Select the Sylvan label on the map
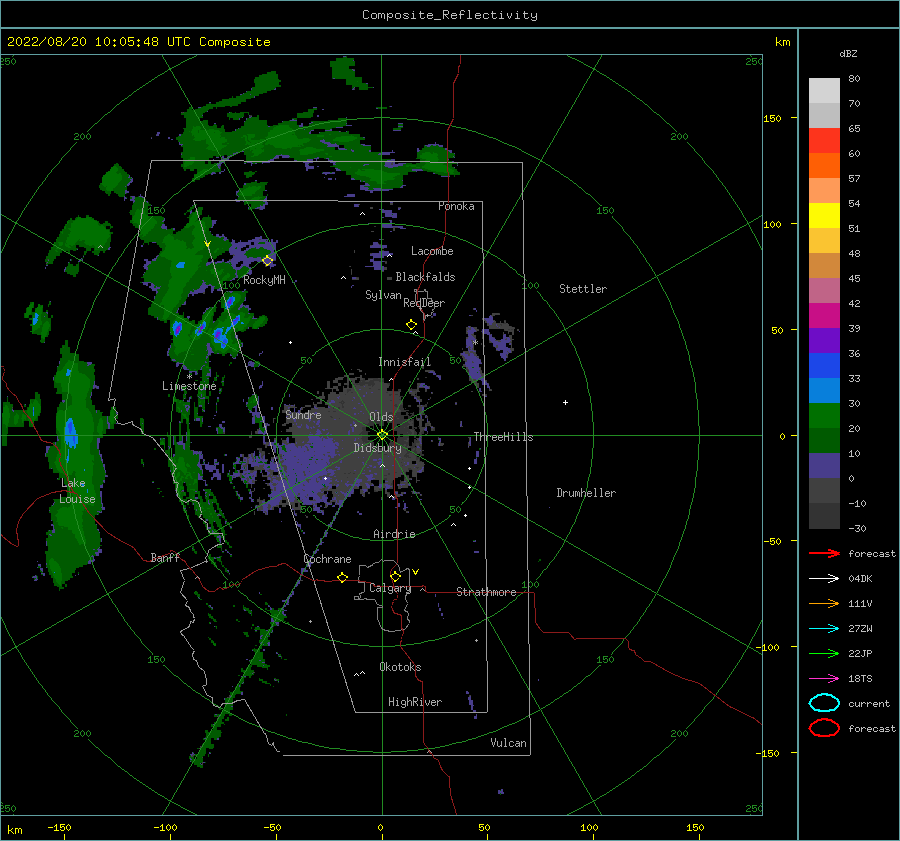The width and height of the screenshot is (900, 841). [383, 295]
